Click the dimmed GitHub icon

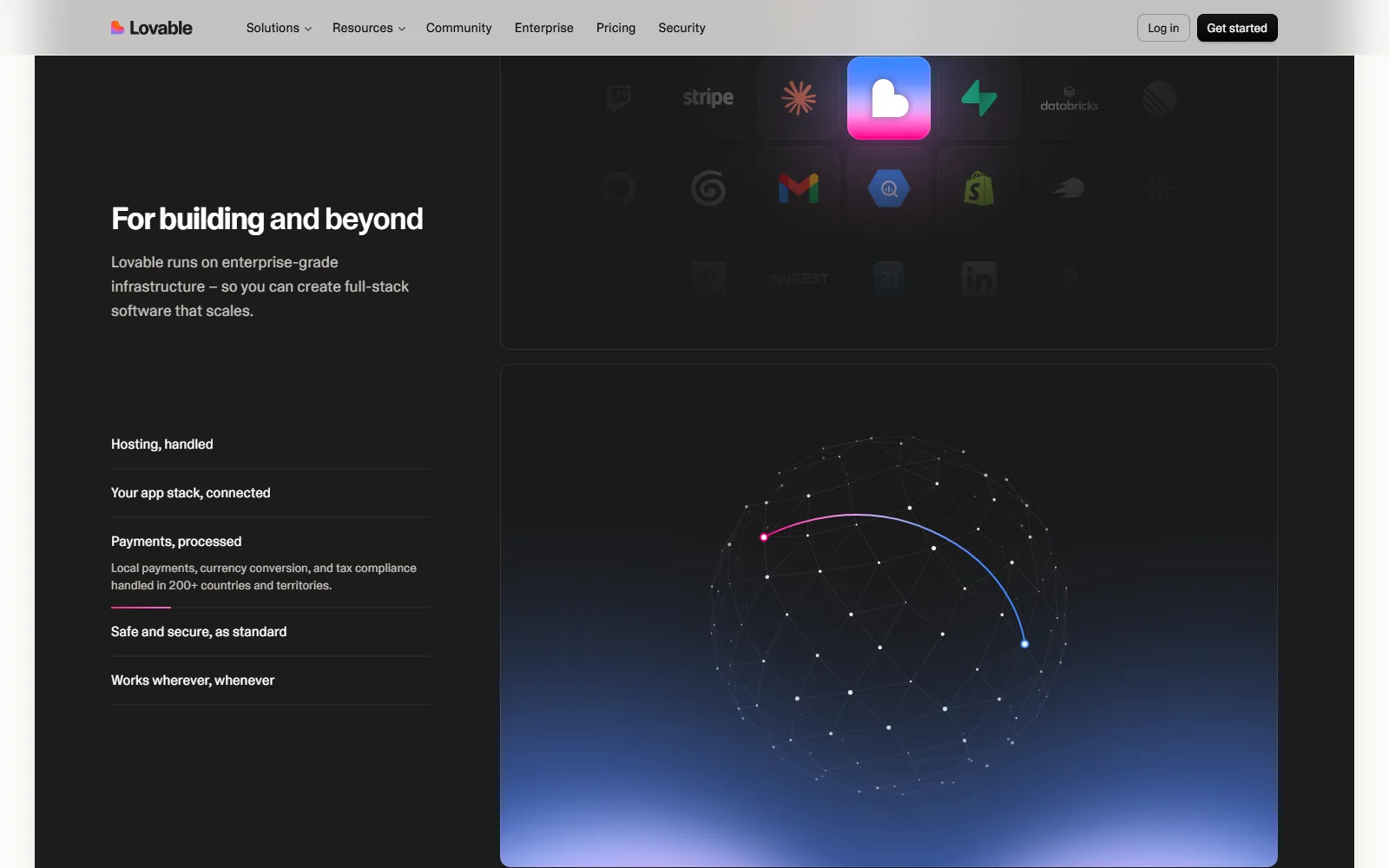click(x=618, y=188)
